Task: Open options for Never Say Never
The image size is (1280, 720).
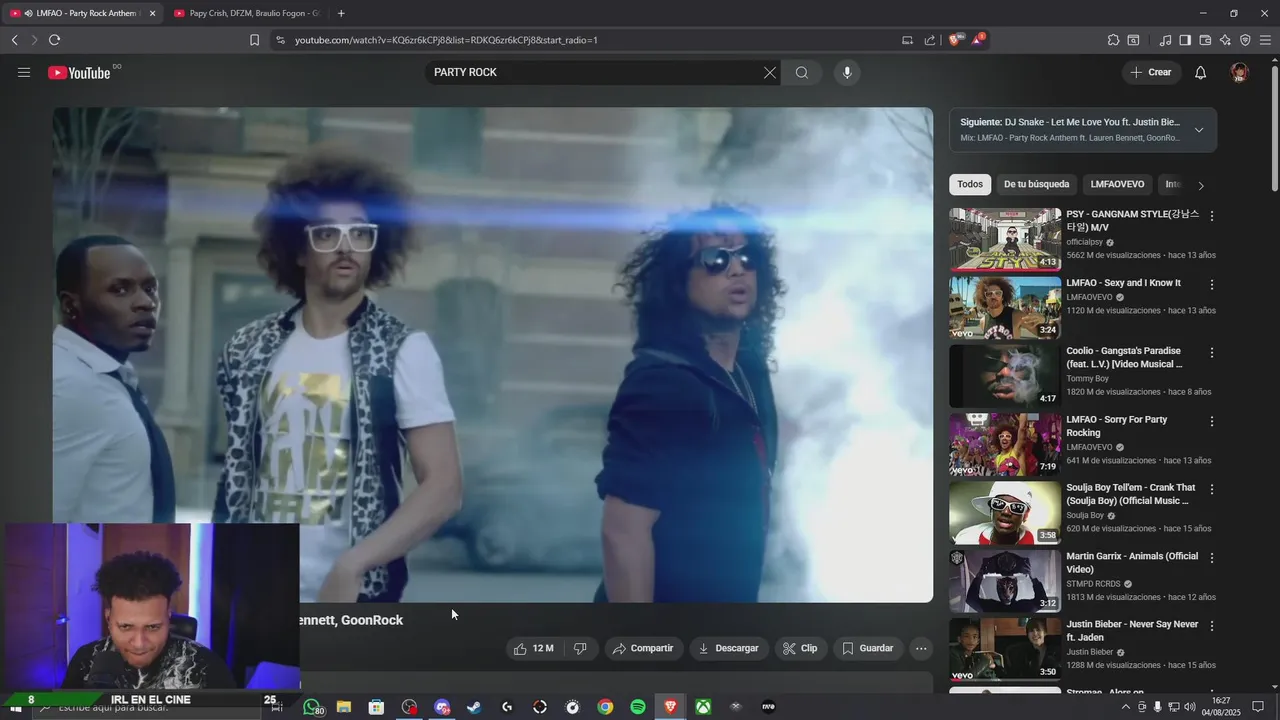Action: (x=1212, y=626)
